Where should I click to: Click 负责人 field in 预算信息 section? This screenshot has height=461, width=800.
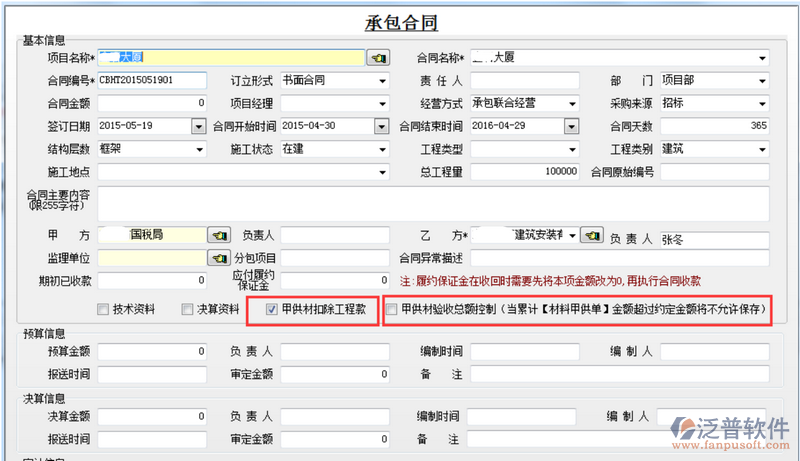[x=335, y=351]
